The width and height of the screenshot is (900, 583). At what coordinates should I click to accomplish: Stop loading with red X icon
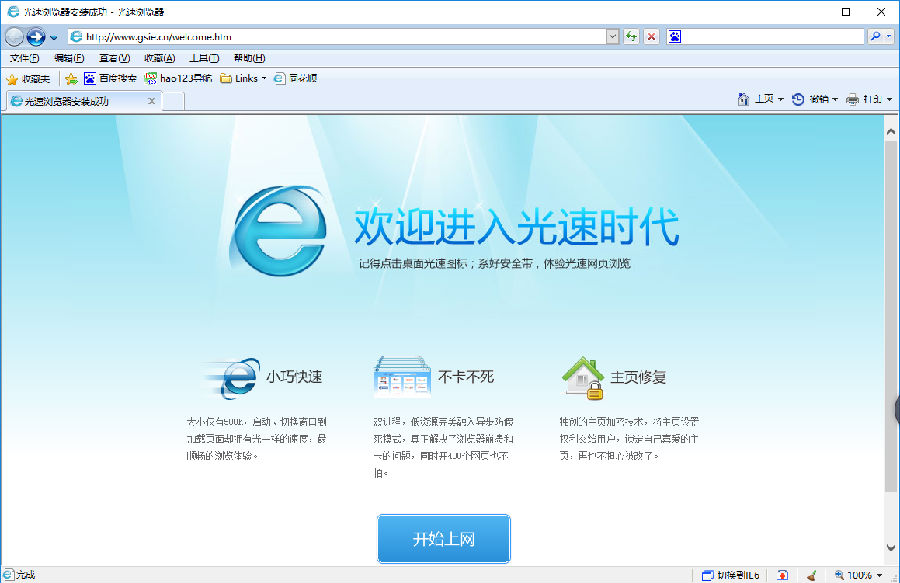pos(651,37)
